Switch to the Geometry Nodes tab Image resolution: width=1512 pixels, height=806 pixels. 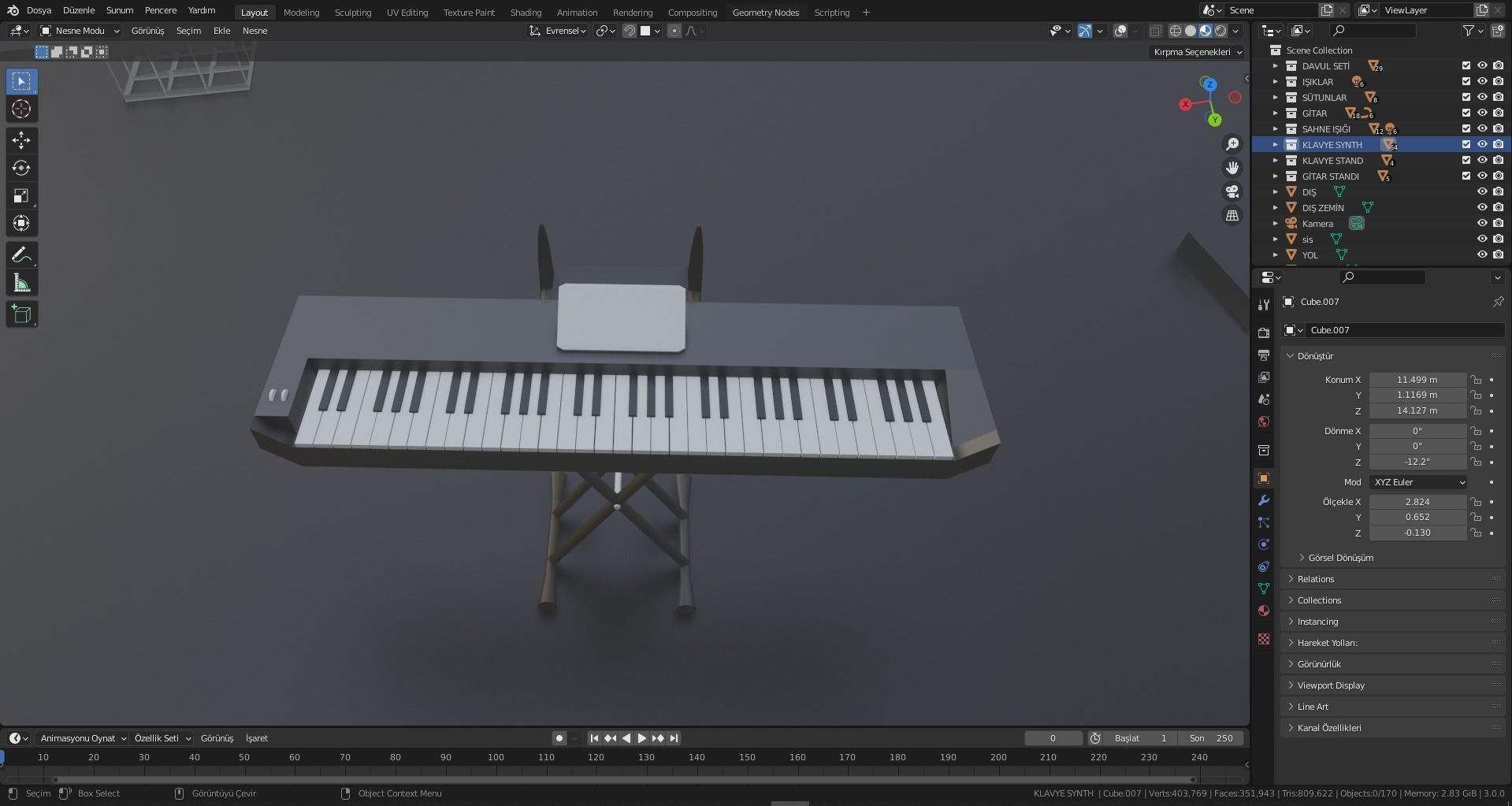765,13
